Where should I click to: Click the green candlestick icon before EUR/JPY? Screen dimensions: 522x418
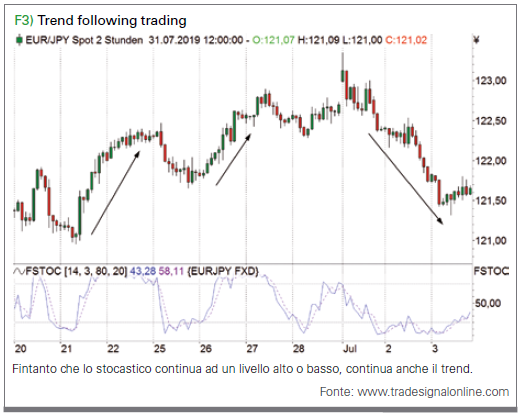coord(19,40)
